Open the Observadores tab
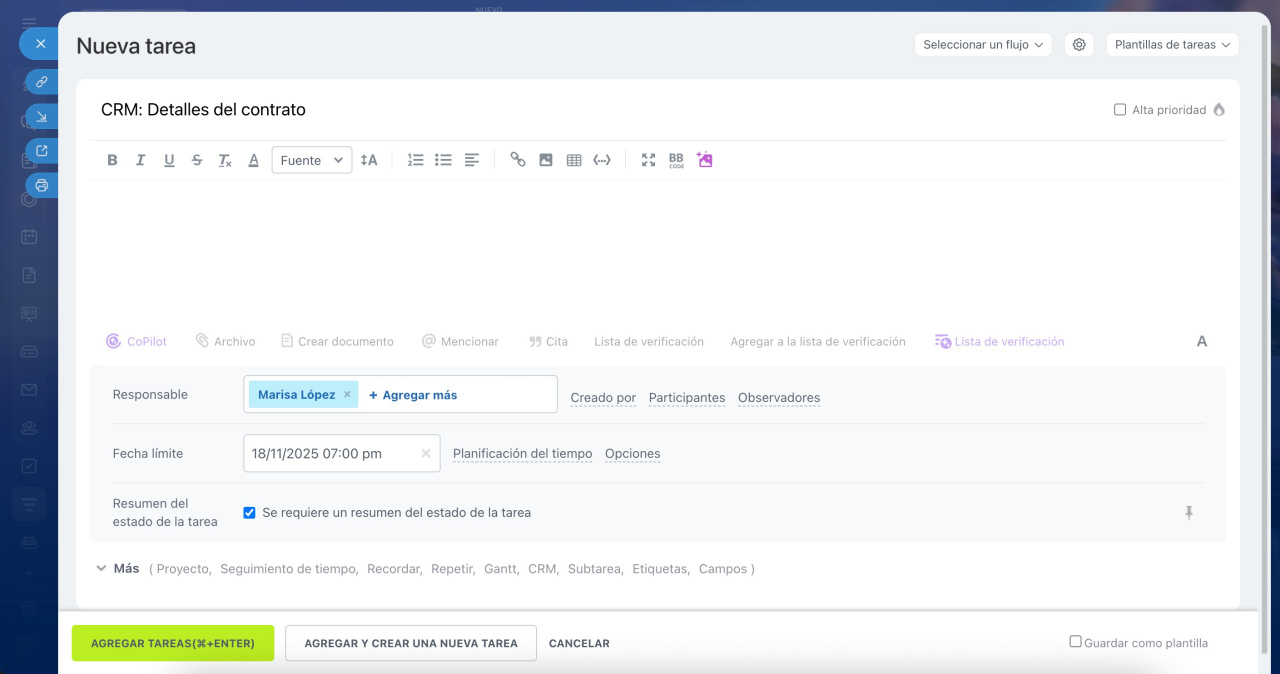Image resolution: width=1280 pixels, height=674 pixels. [778, 398]
